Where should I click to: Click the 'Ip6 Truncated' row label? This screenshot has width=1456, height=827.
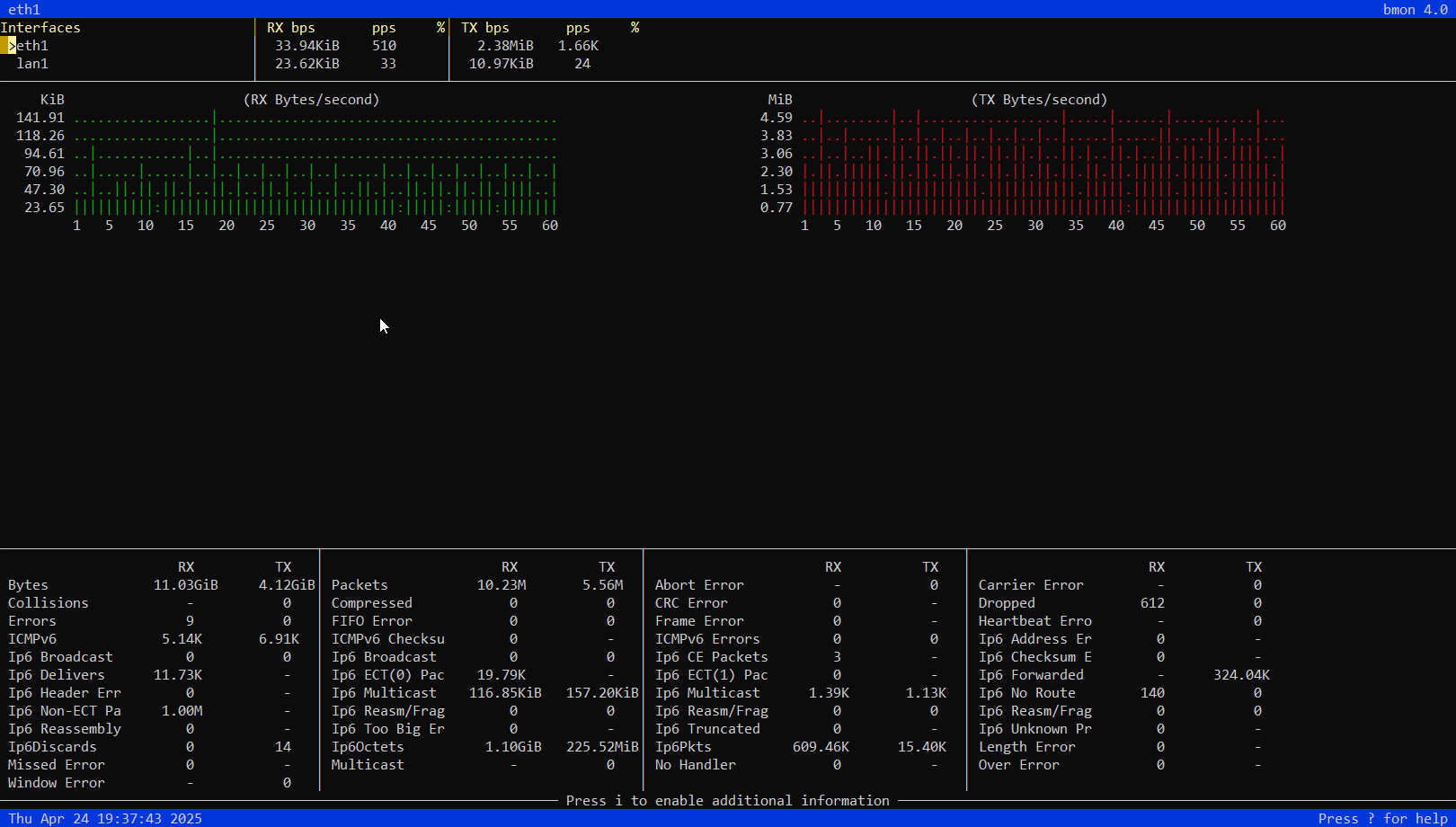707,729
